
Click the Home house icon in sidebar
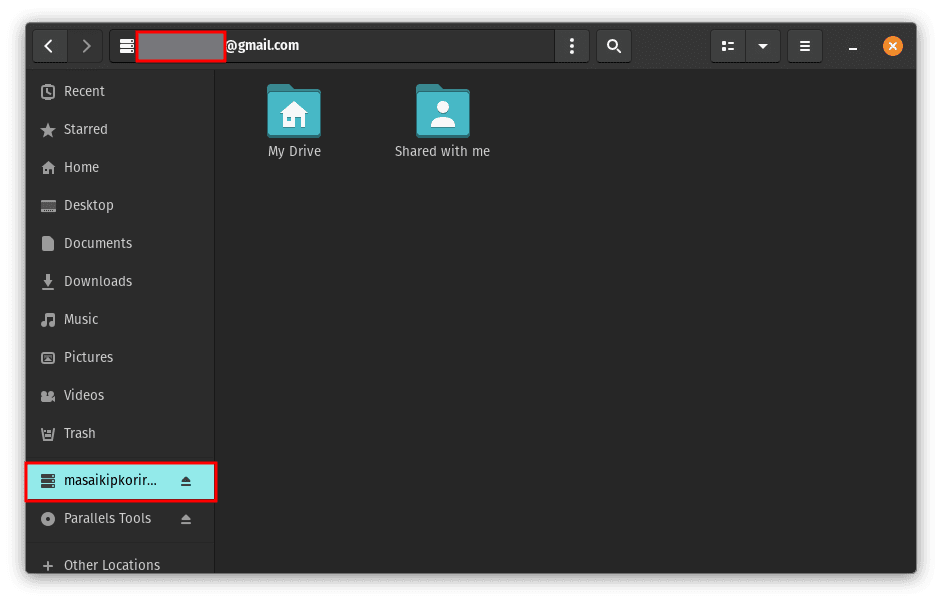pos(48,168)
